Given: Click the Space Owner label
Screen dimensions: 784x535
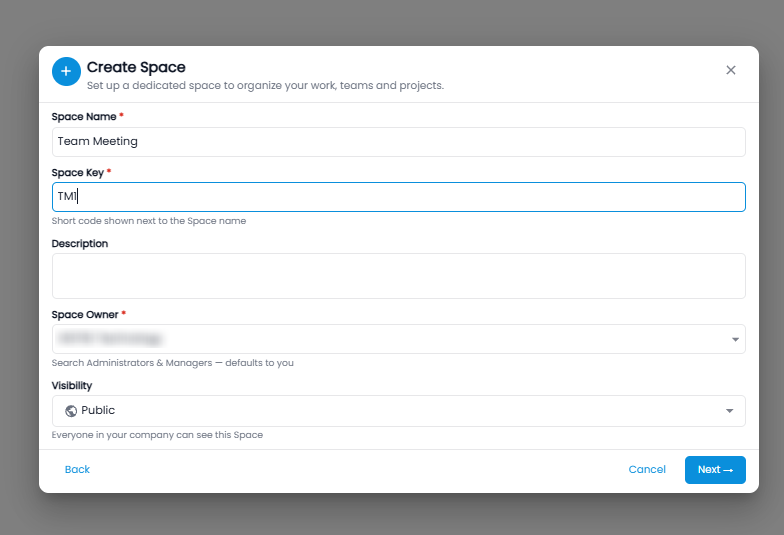Looking at the screenshot, I should click(85, 314).
